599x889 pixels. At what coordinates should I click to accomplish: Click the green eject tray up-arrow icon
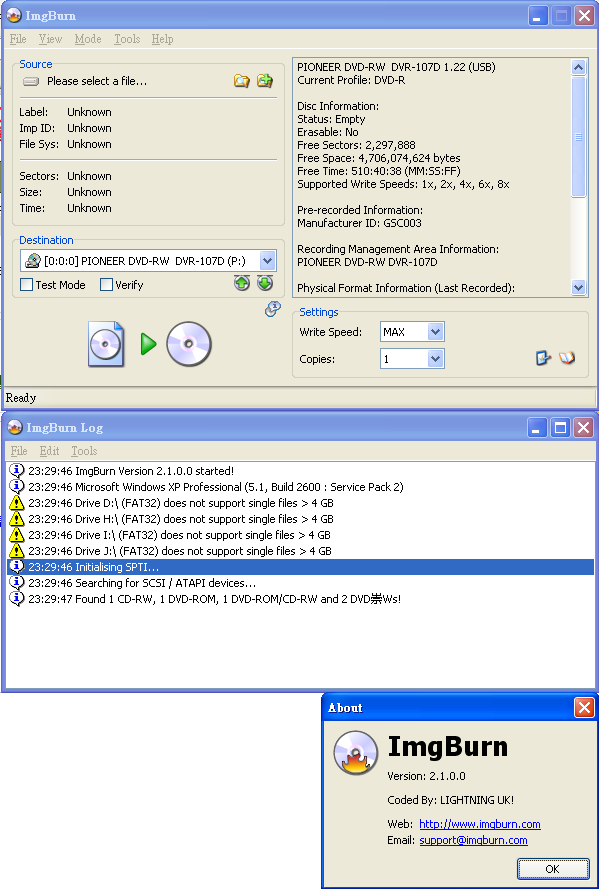[x=242, y=283]
